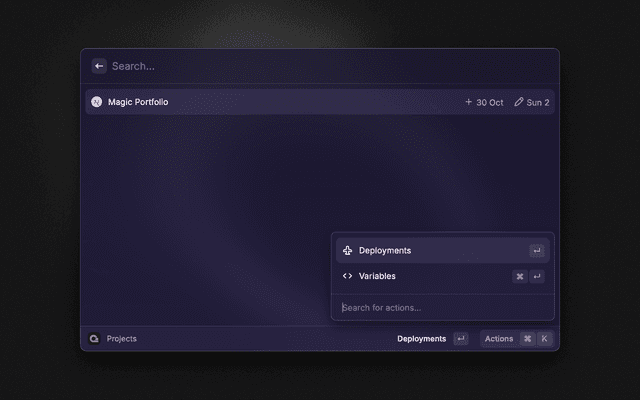Toggle the Actions panel from the footer

click(x=498, y=339)
